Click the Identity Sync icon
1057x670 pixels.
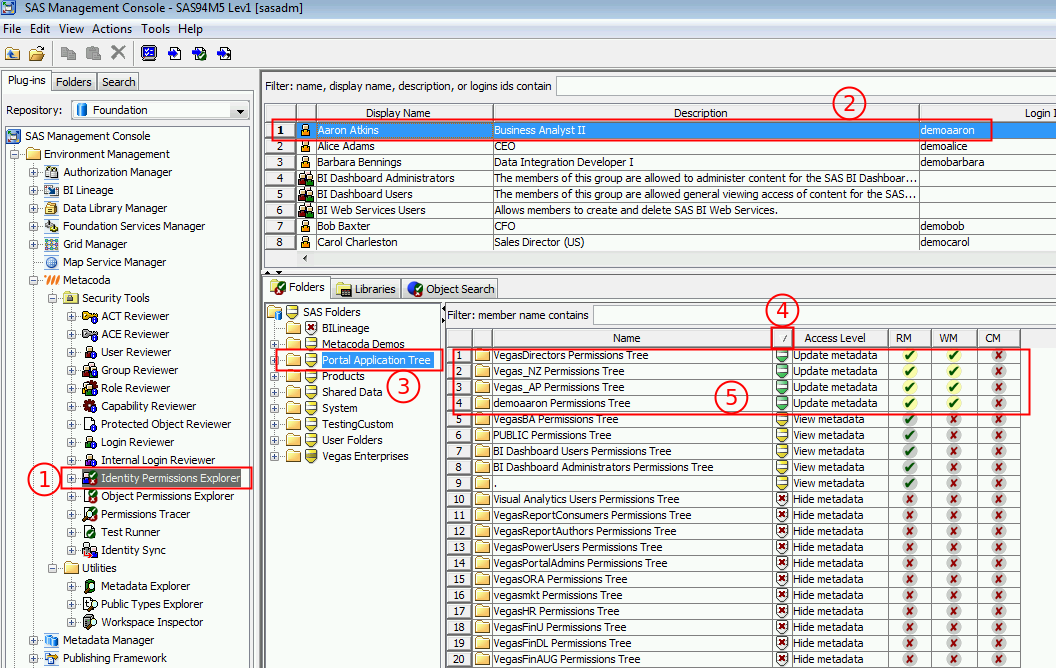point(90,550)
